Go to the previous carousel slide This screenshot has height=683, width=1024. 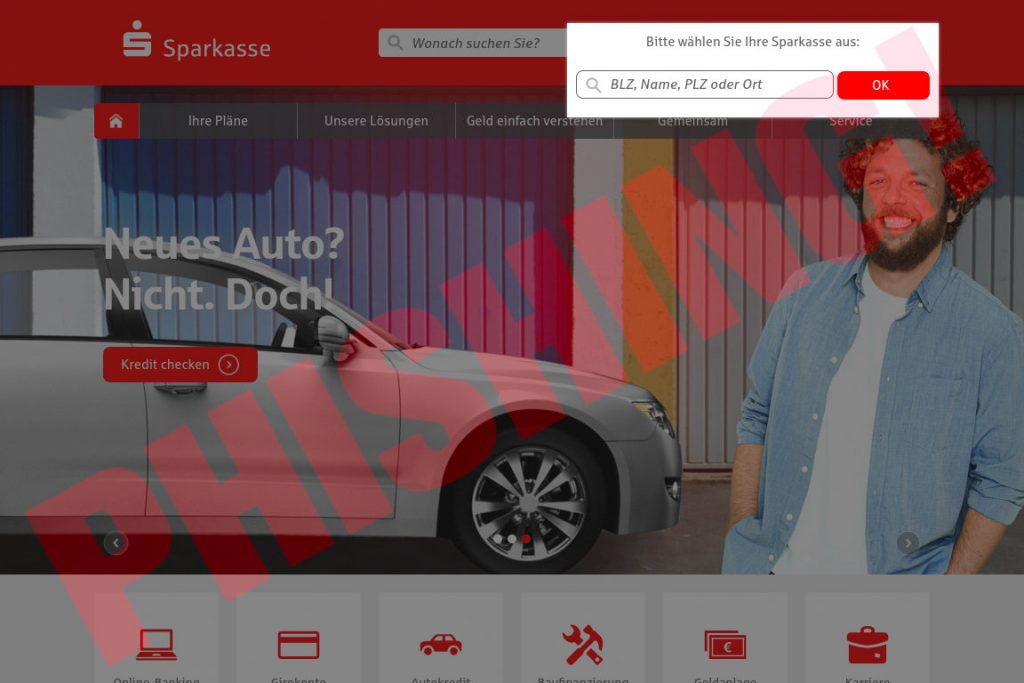coord(116,543)
